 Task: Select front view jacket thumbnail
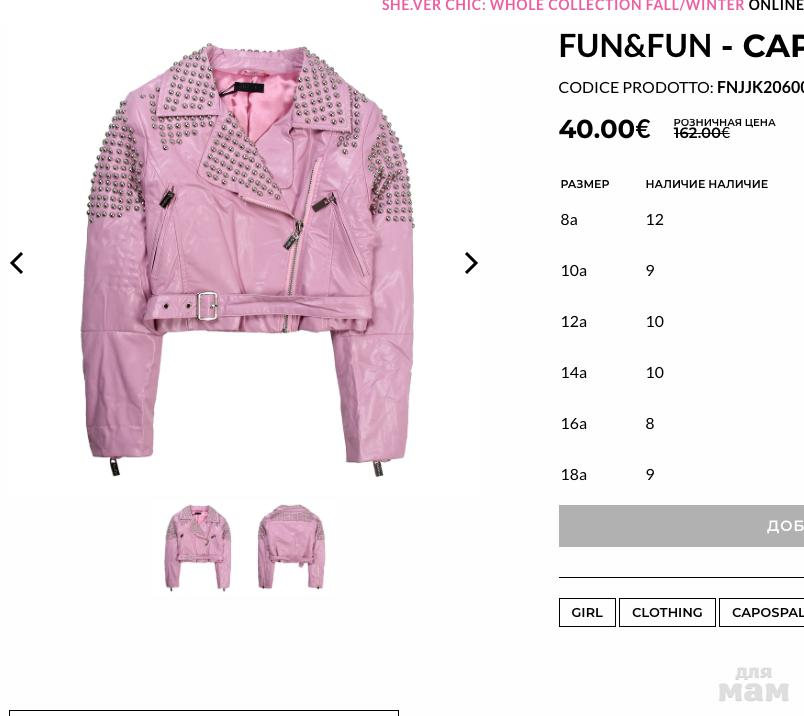coord(198,547)
